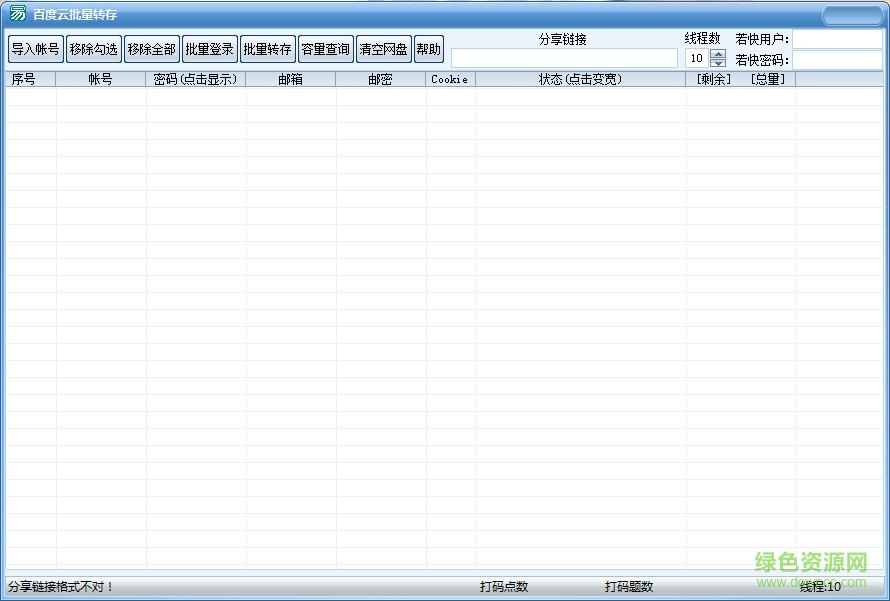Viewport: 890px width, 601px height.
Task: Click the 清空网盘 button
Action: 383,49
